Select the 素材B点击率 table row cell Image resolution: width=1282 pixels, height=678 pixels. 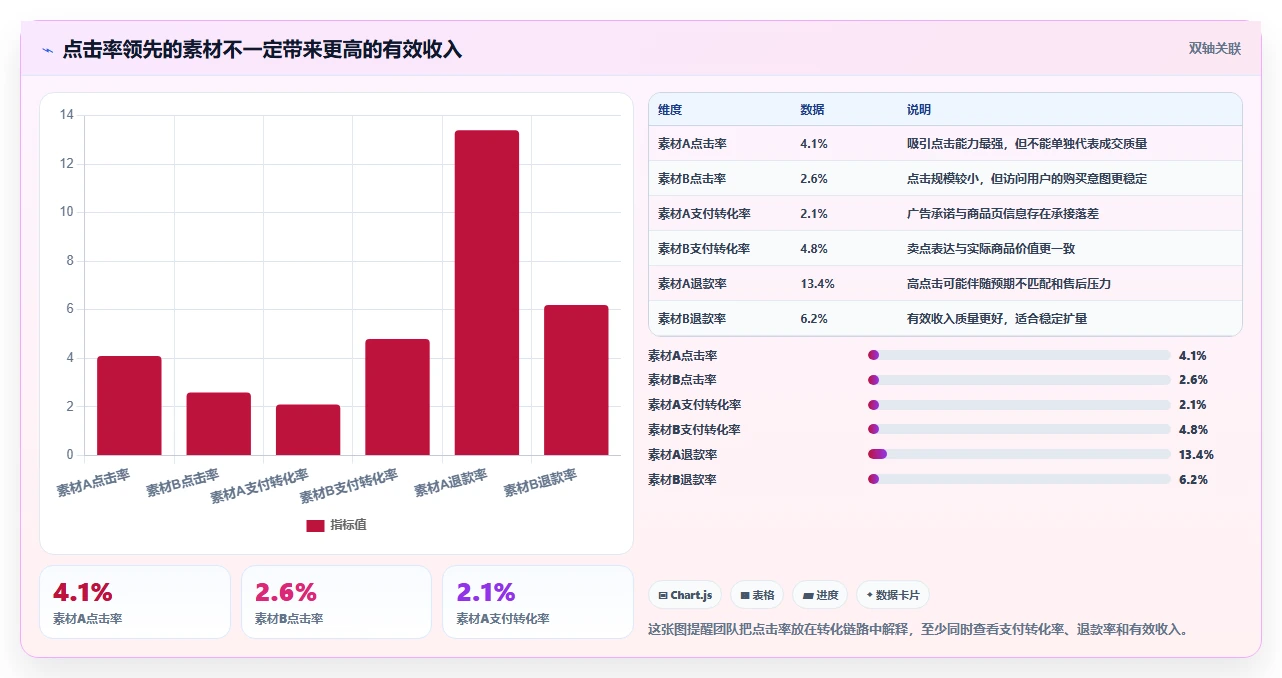(692, 179)
